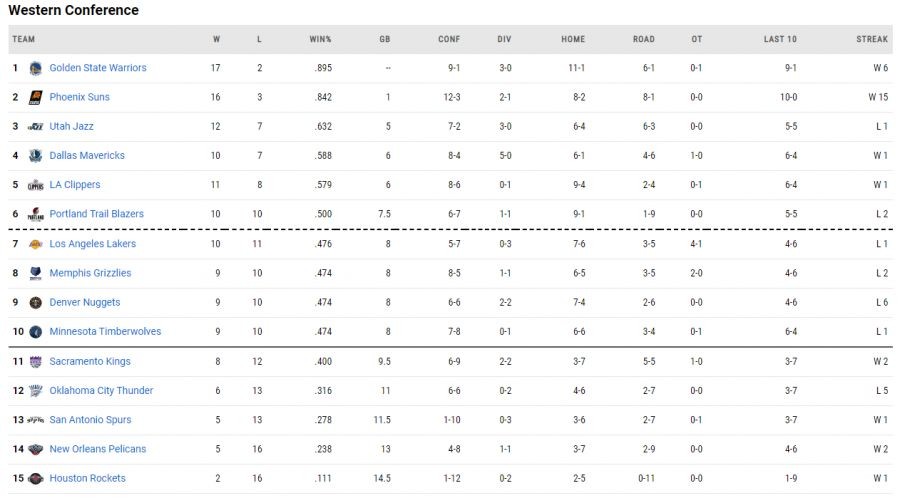The height and width of the screenshot is (503, 900).
Task: Open the Sacramento Kings team link
Action: click(x=90, y=361)
